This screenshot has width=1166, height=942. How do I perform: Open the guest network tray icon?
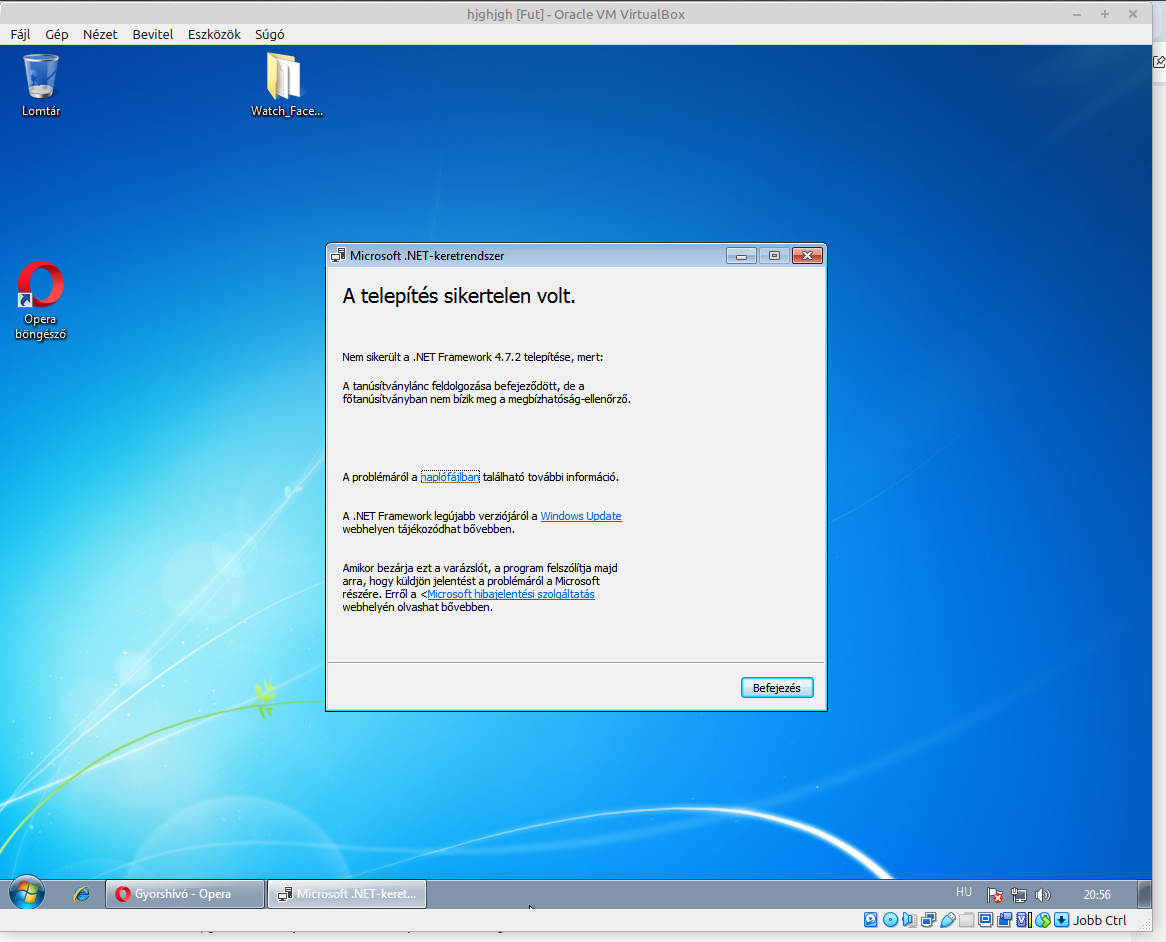[1019, 895]
